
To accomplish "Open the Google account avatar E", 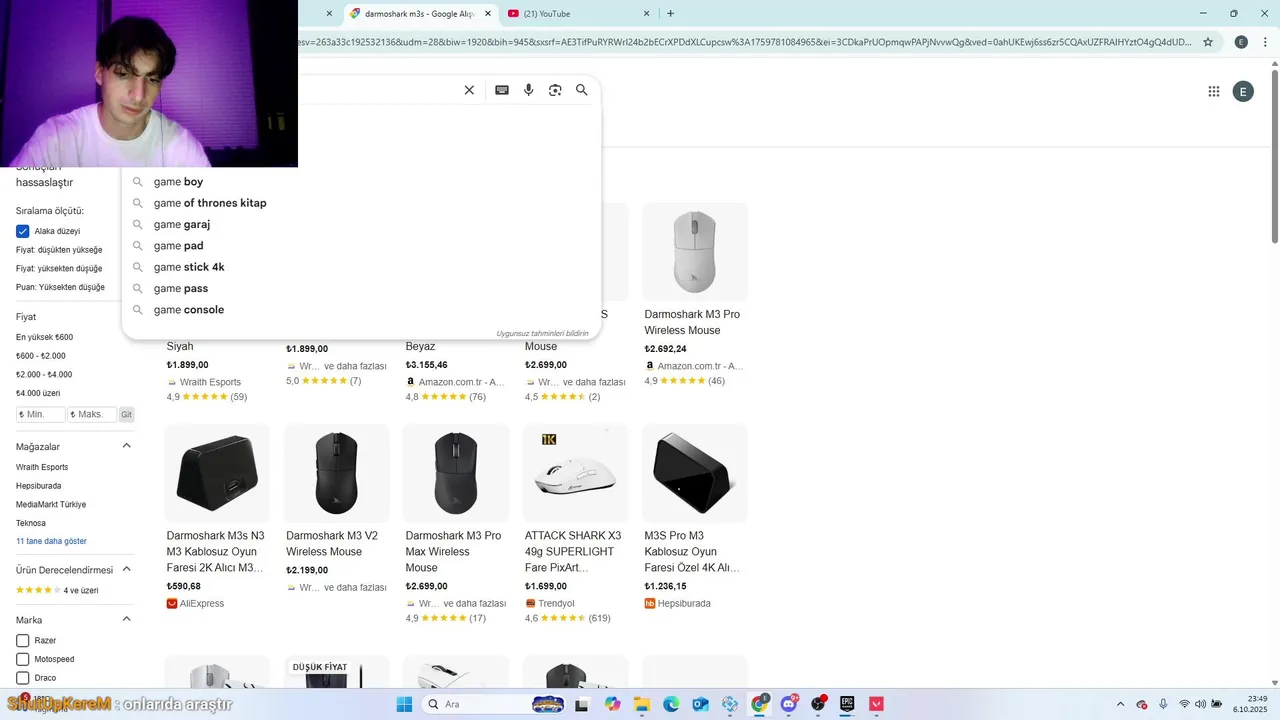I will (x=1243, y=92).
